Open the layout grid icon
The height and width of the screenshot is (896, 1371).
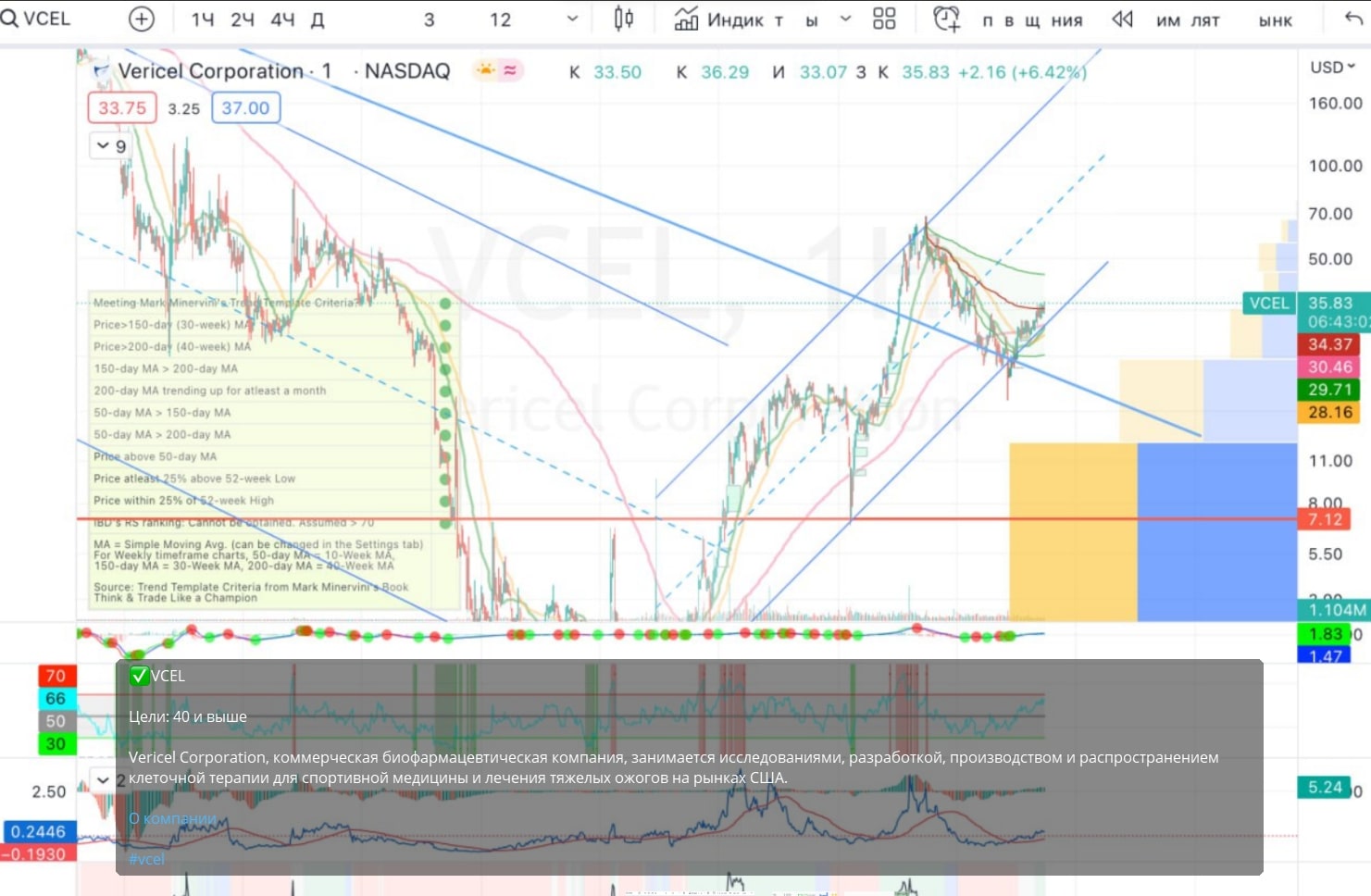pyautogui.click(x=884, y=19)
